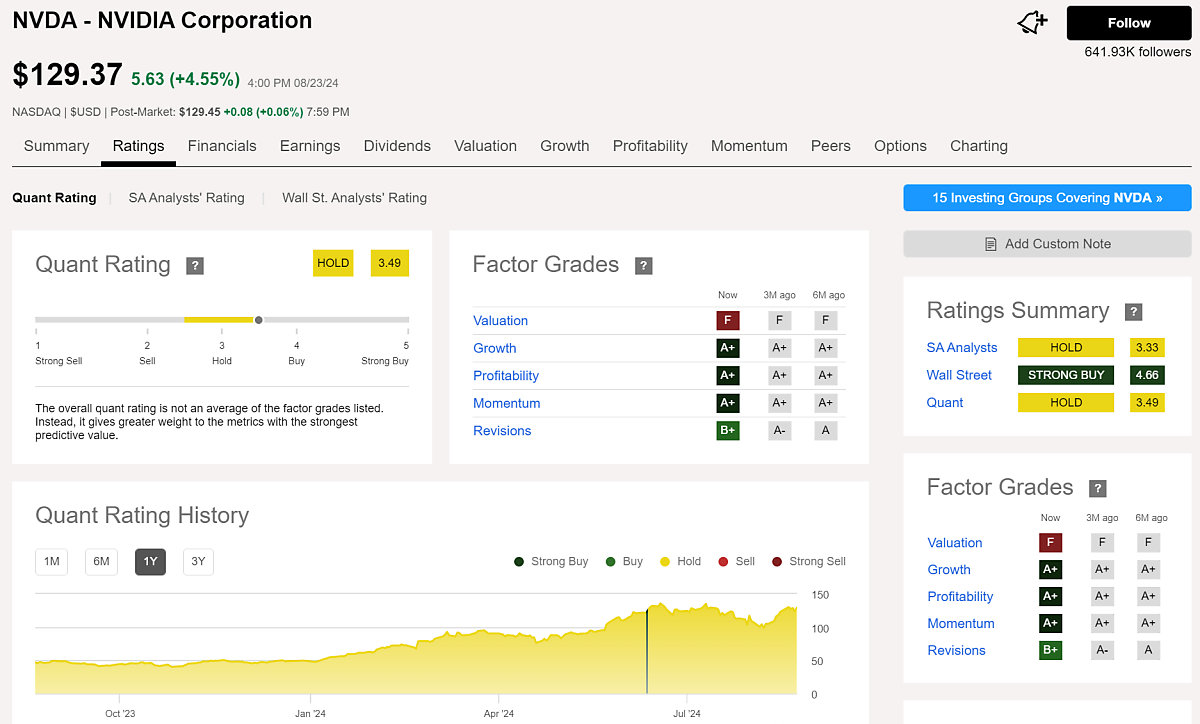
Task: Open sidebar Profitability factor link
Action: click(x=960, y=597)
